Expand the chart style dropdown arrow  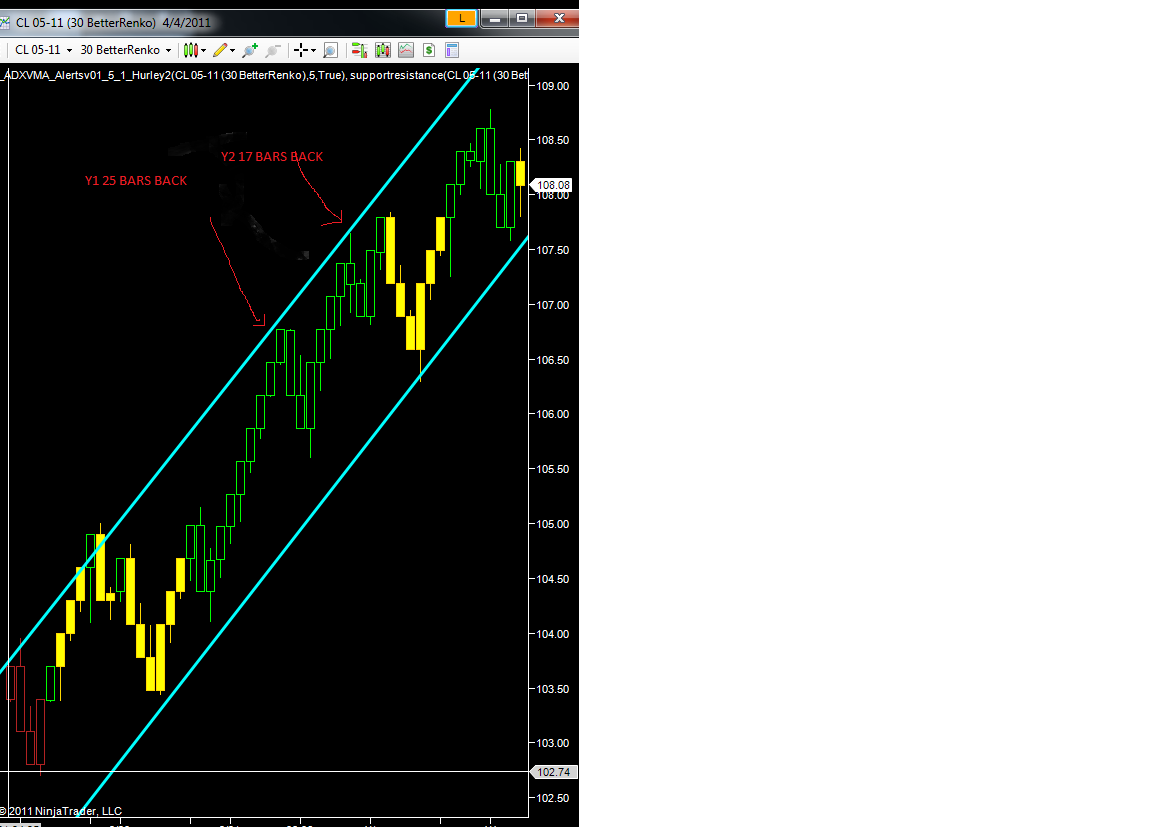204,50
